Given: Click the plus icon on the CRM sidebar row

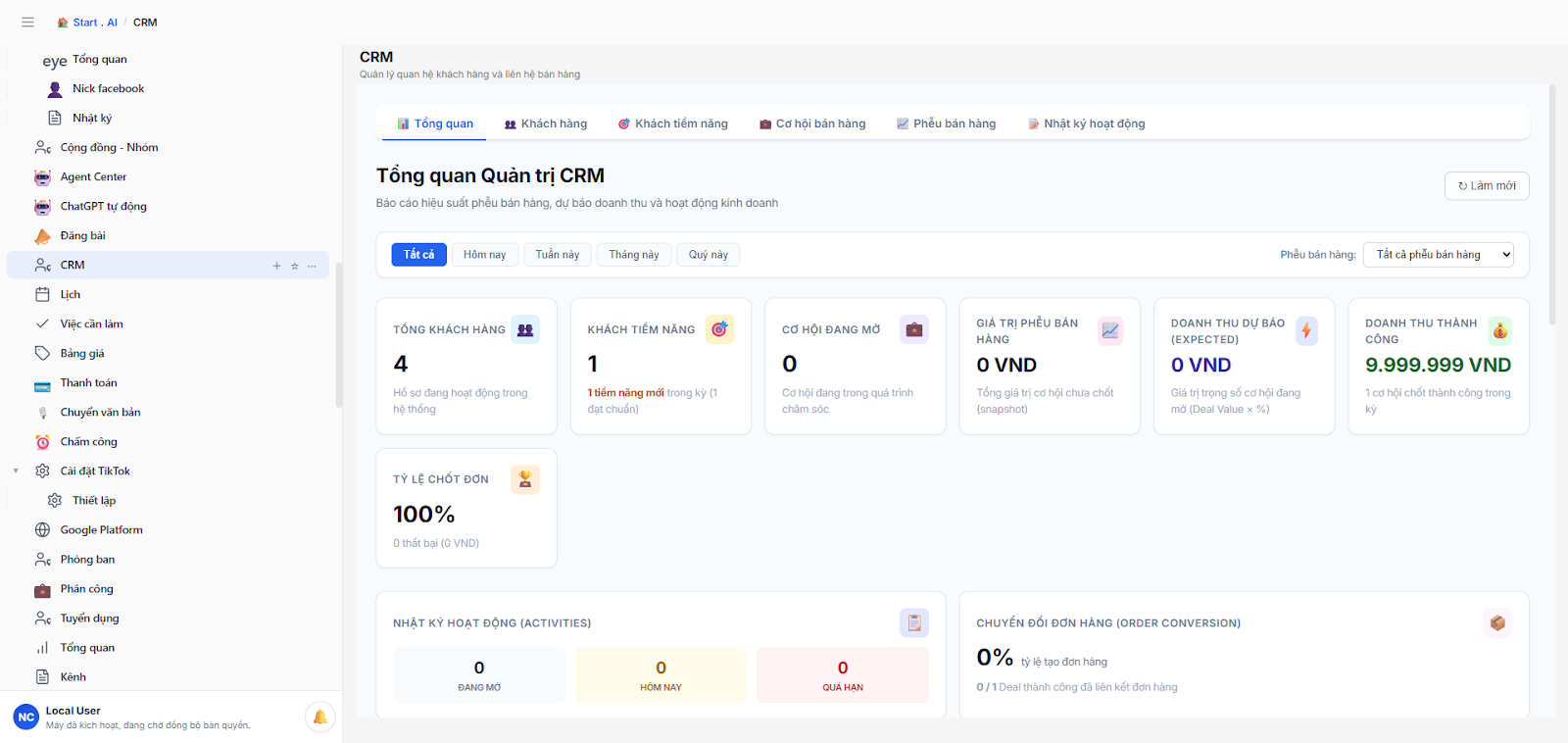Looking at the screenshot, I should (276, 266).
